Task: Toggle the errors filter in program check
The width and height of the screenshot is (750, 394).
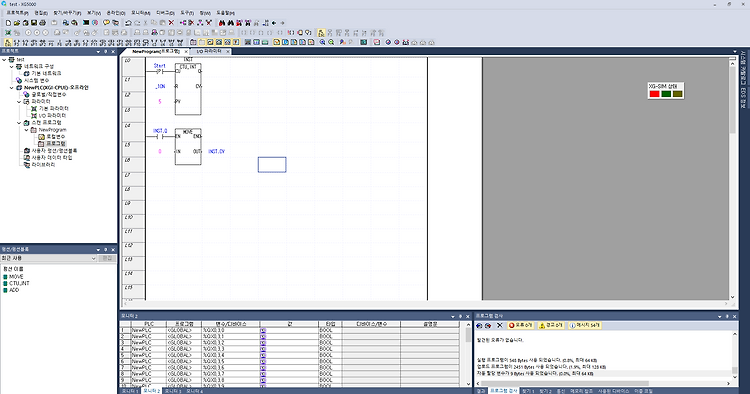Action: [520, 325]
